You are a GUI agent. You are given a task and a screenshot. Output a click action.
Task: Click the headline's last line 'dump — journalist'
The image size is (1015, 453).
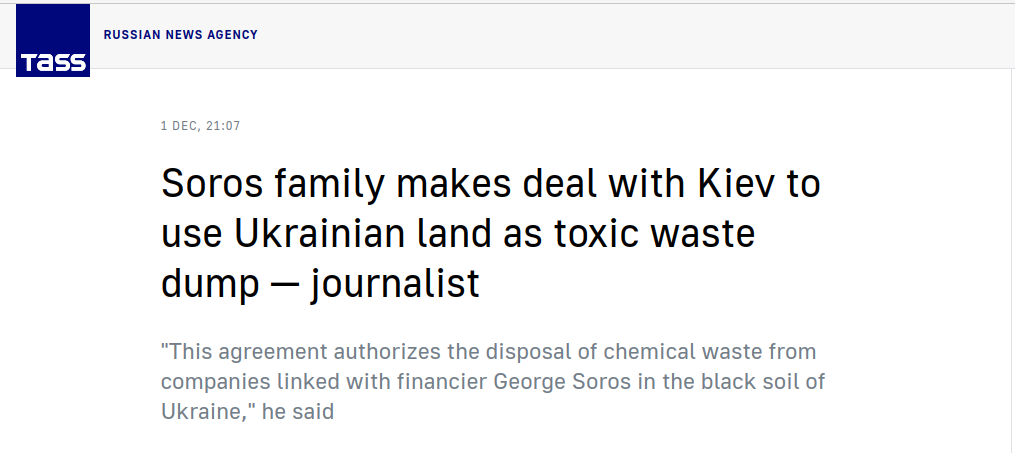point(320,283)
